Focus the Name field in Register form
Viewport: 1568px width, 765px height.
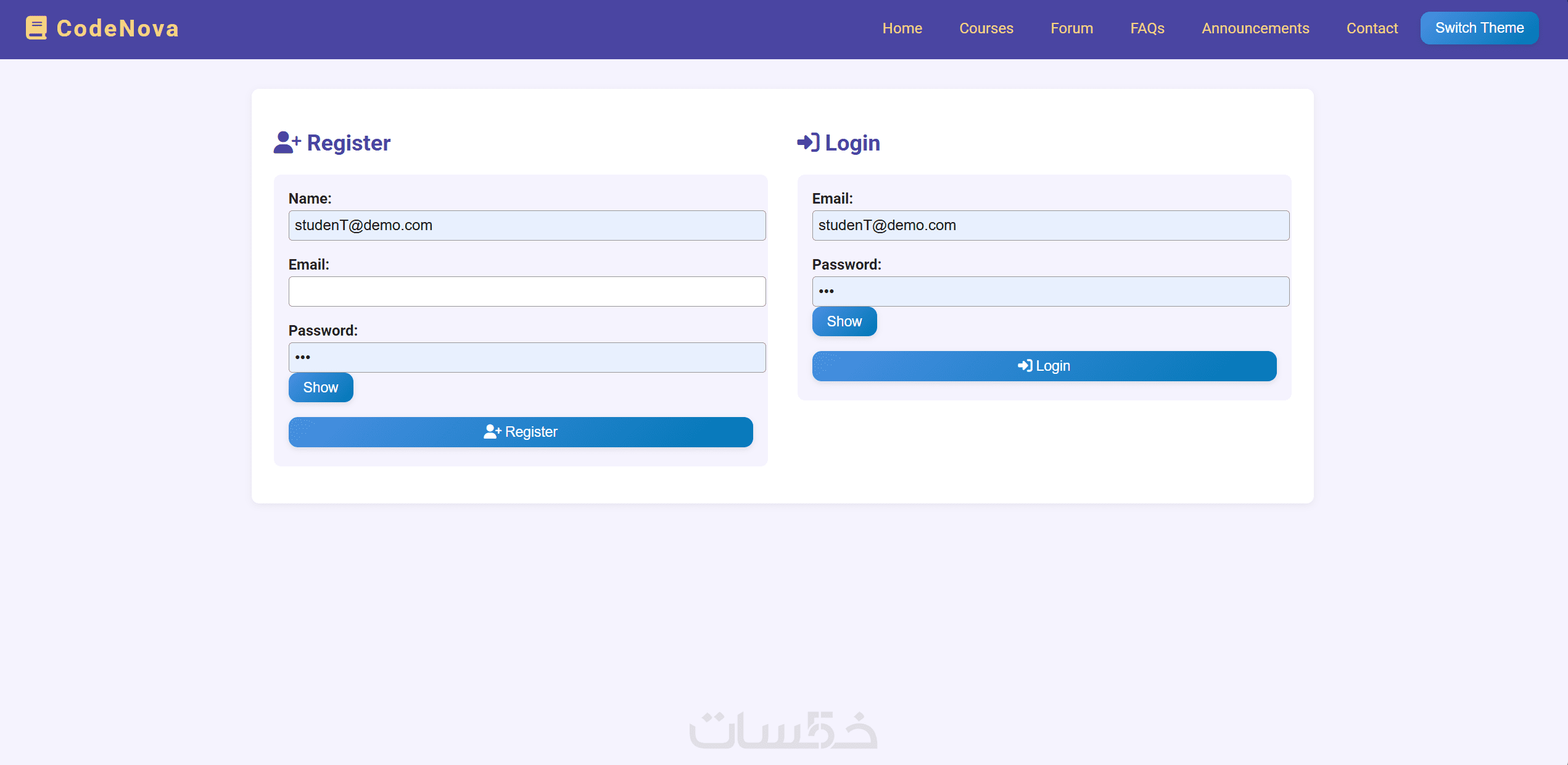(527, 225)
